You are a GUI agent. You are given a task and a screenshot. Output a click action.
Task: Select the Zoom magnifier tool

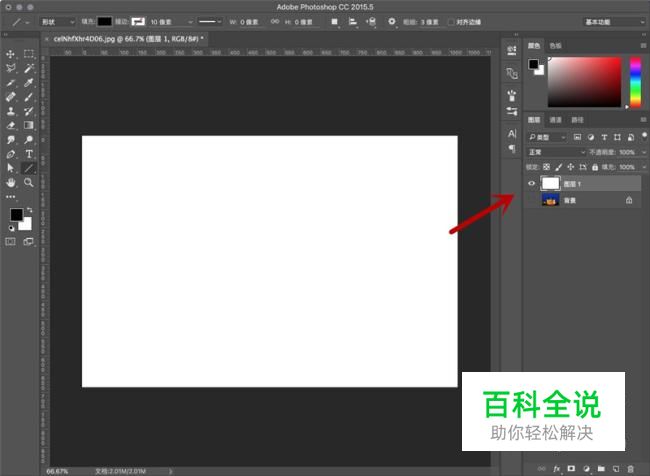(x=29, y=182)
